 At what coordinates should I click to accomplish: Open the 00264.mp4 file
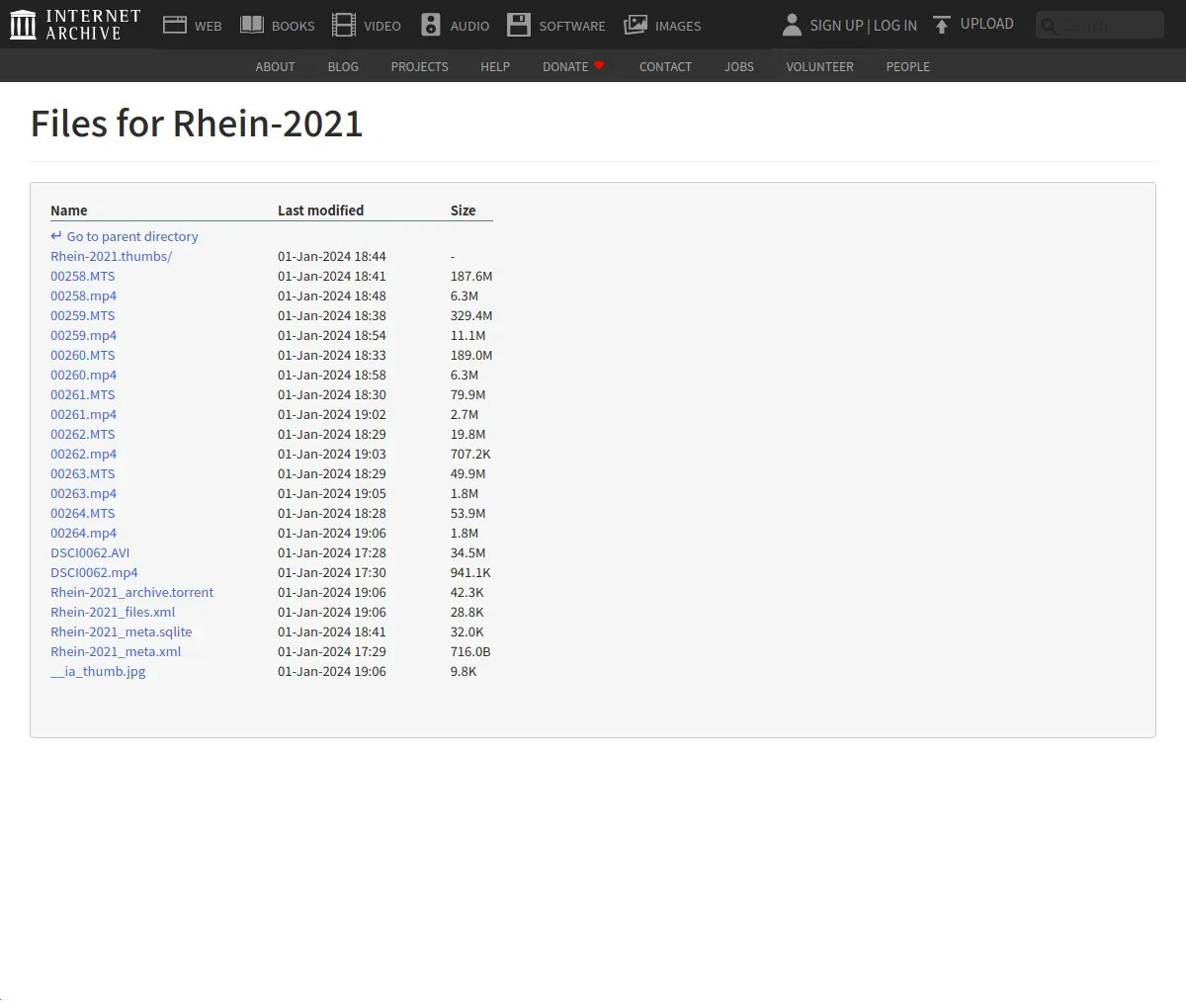pyautogui.click(x=83, y=533)
